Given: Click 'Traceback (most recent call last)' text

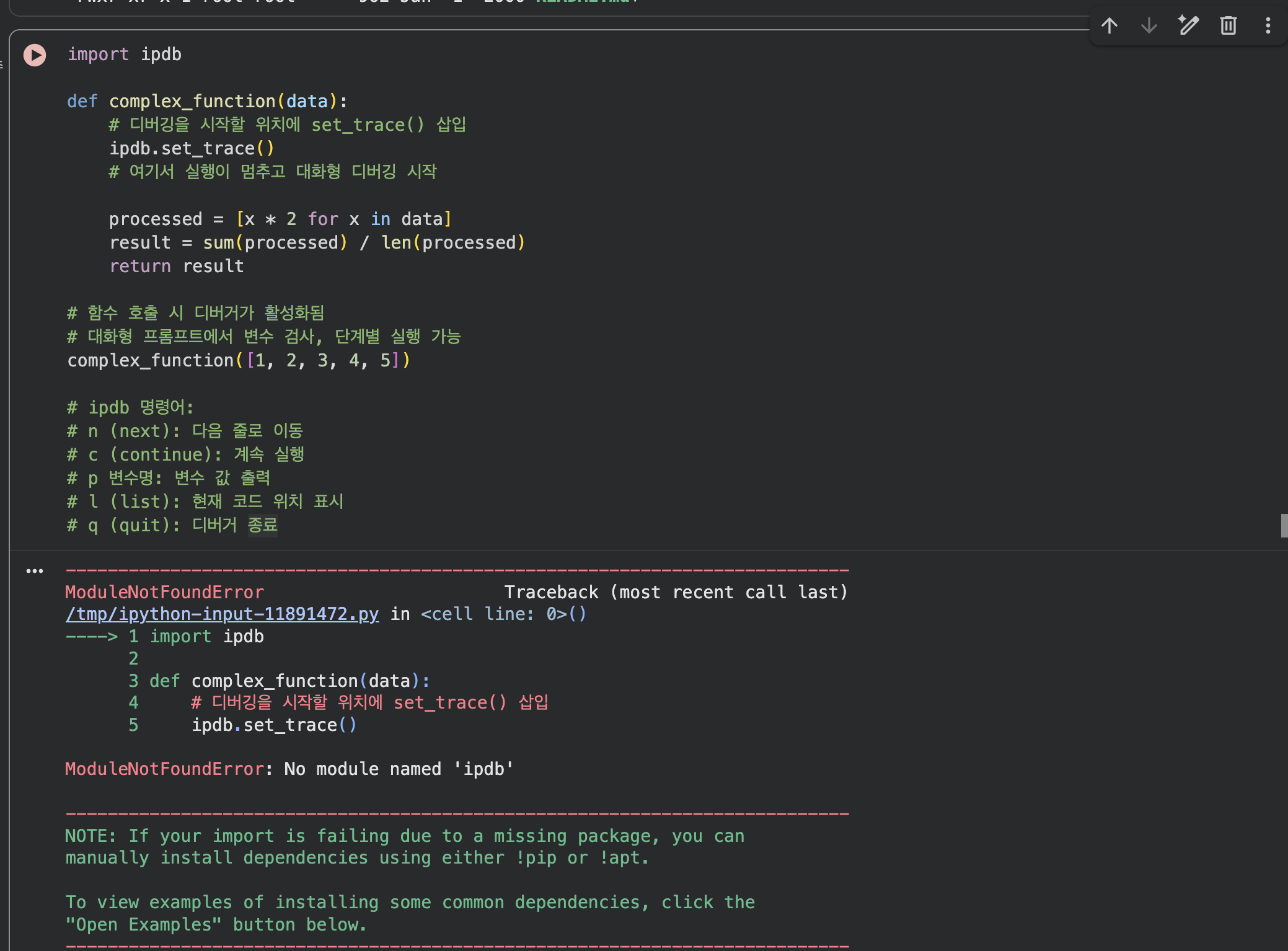Looking at the screenshot, I should [676, 592].
